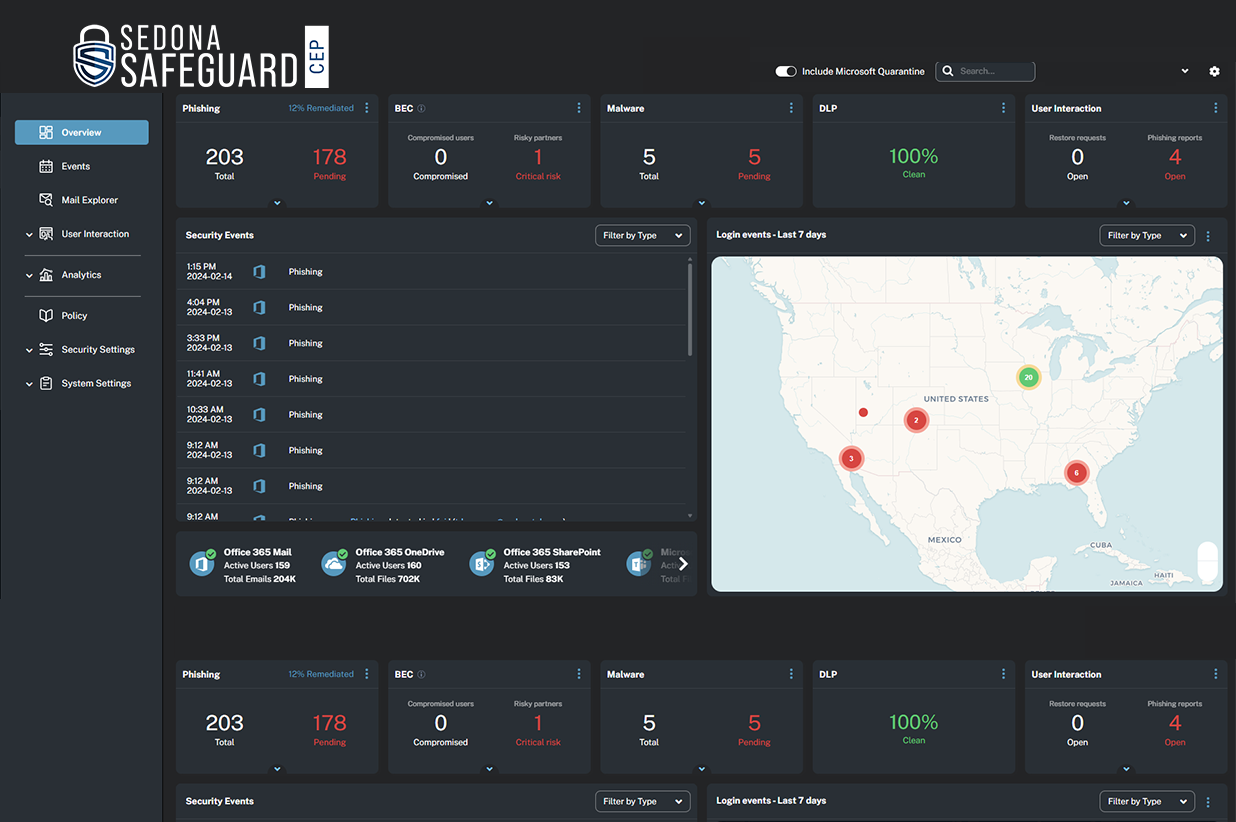Expand the upper Malware card chevron
This screenshot has height=822, width=1236.
tap(701, 203)
